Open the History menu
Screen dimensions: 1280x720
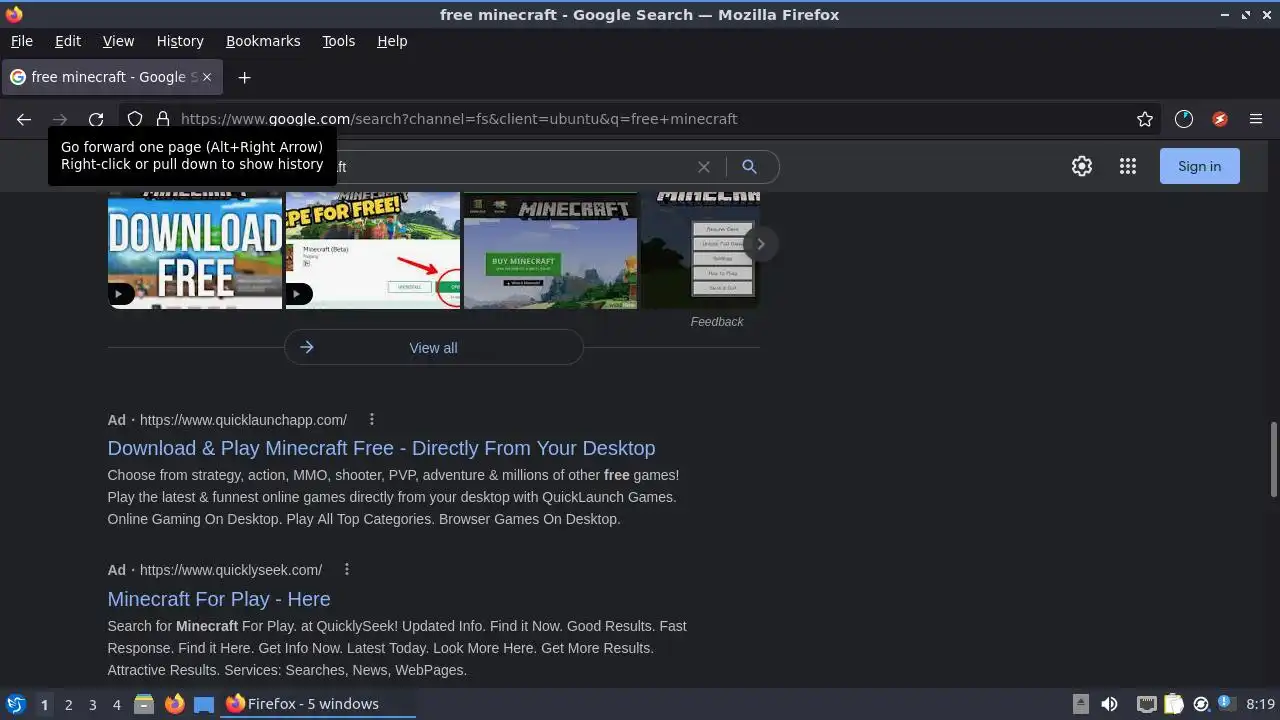click(180, 41)
